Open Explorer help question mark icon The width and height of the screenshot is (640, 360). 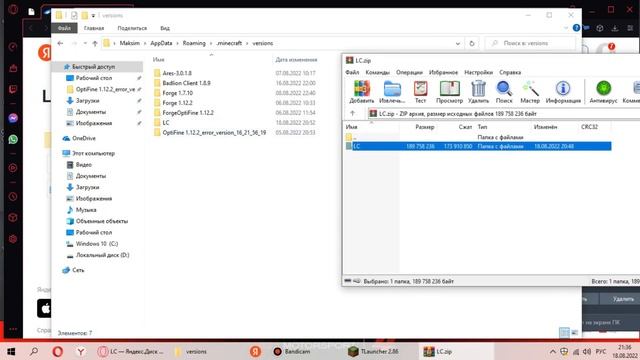point(576,28)
